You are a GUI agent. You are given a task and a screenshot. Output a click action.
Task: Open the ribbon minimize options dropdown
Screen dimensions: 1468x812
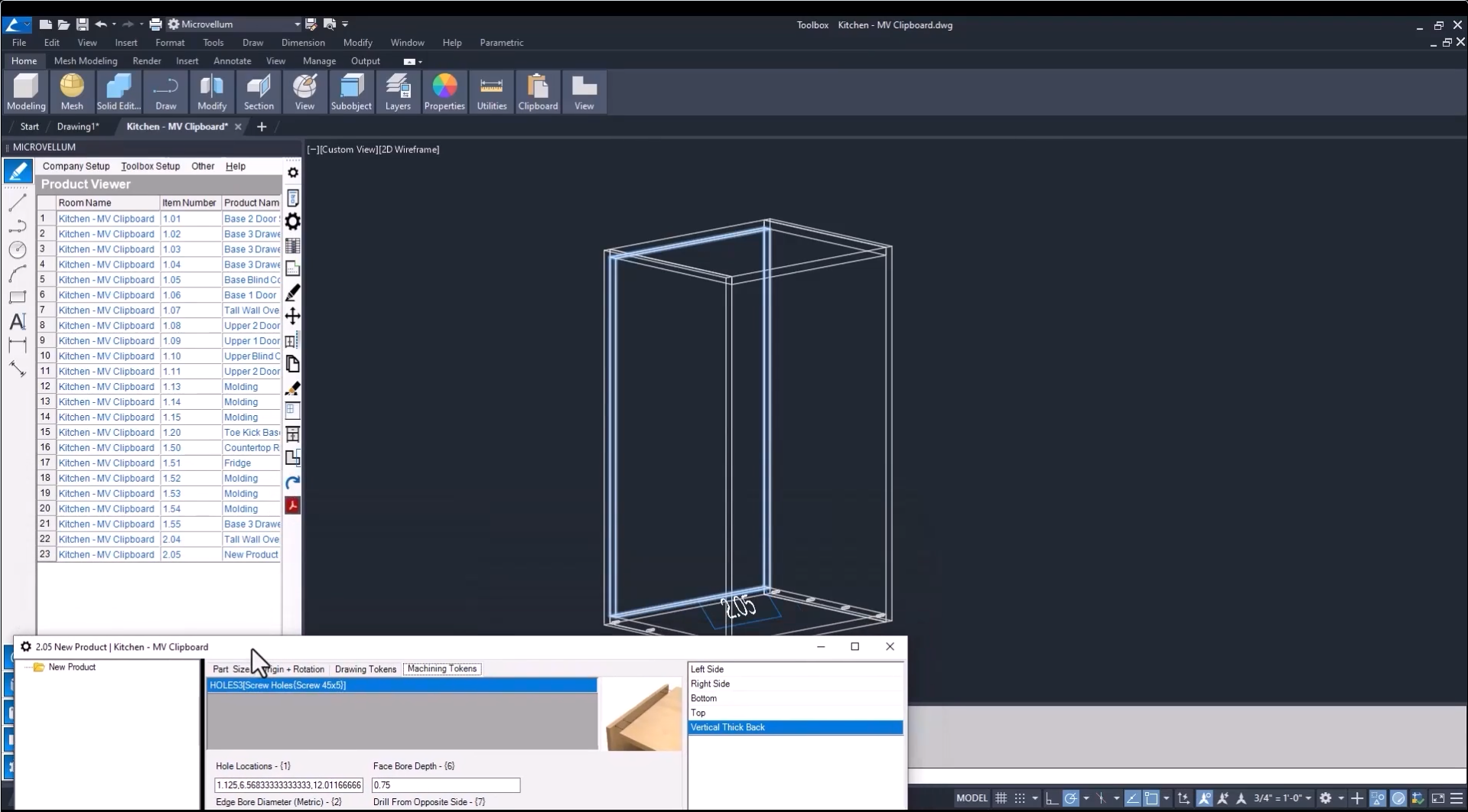click(420, 61)
